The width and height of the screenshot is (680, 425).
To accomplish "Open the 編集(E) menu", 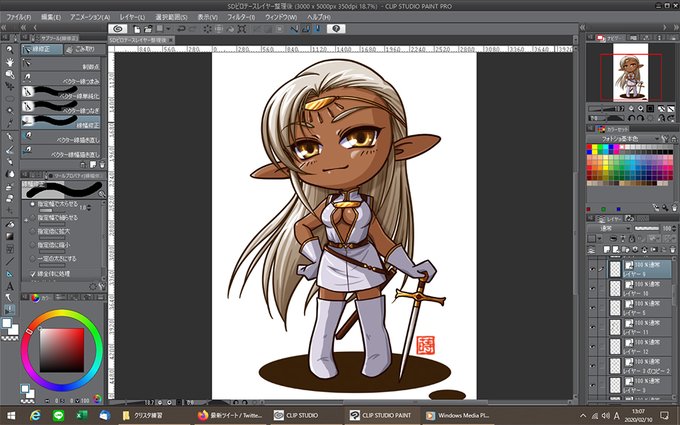I will coord(51,17).
